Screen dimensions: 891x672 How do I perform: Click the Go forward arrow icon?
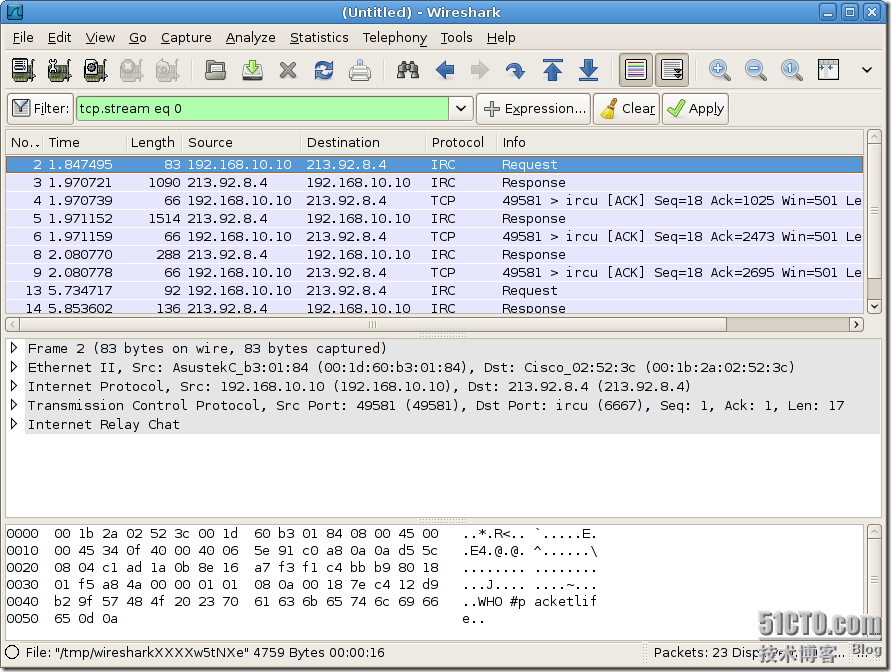click(480, 70)
